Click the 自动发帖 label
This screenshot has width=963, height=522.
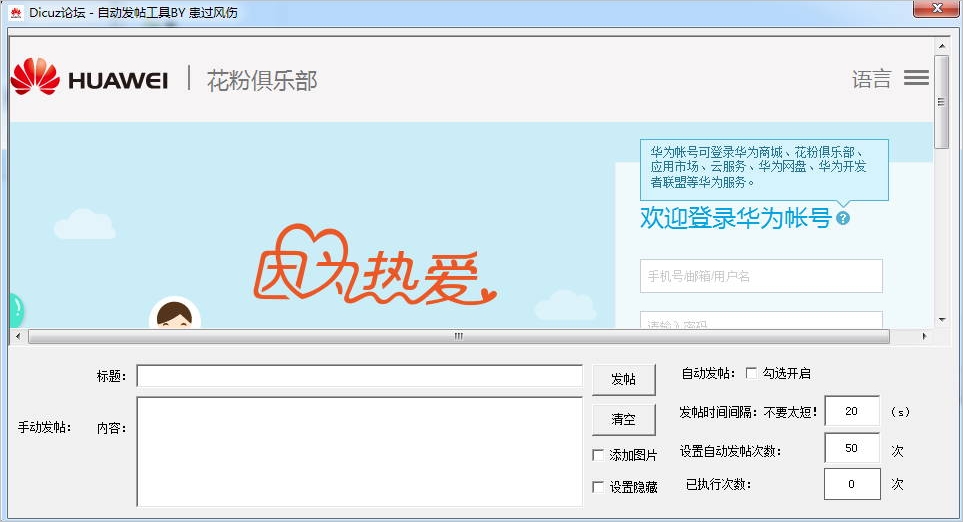click(708, 373)
